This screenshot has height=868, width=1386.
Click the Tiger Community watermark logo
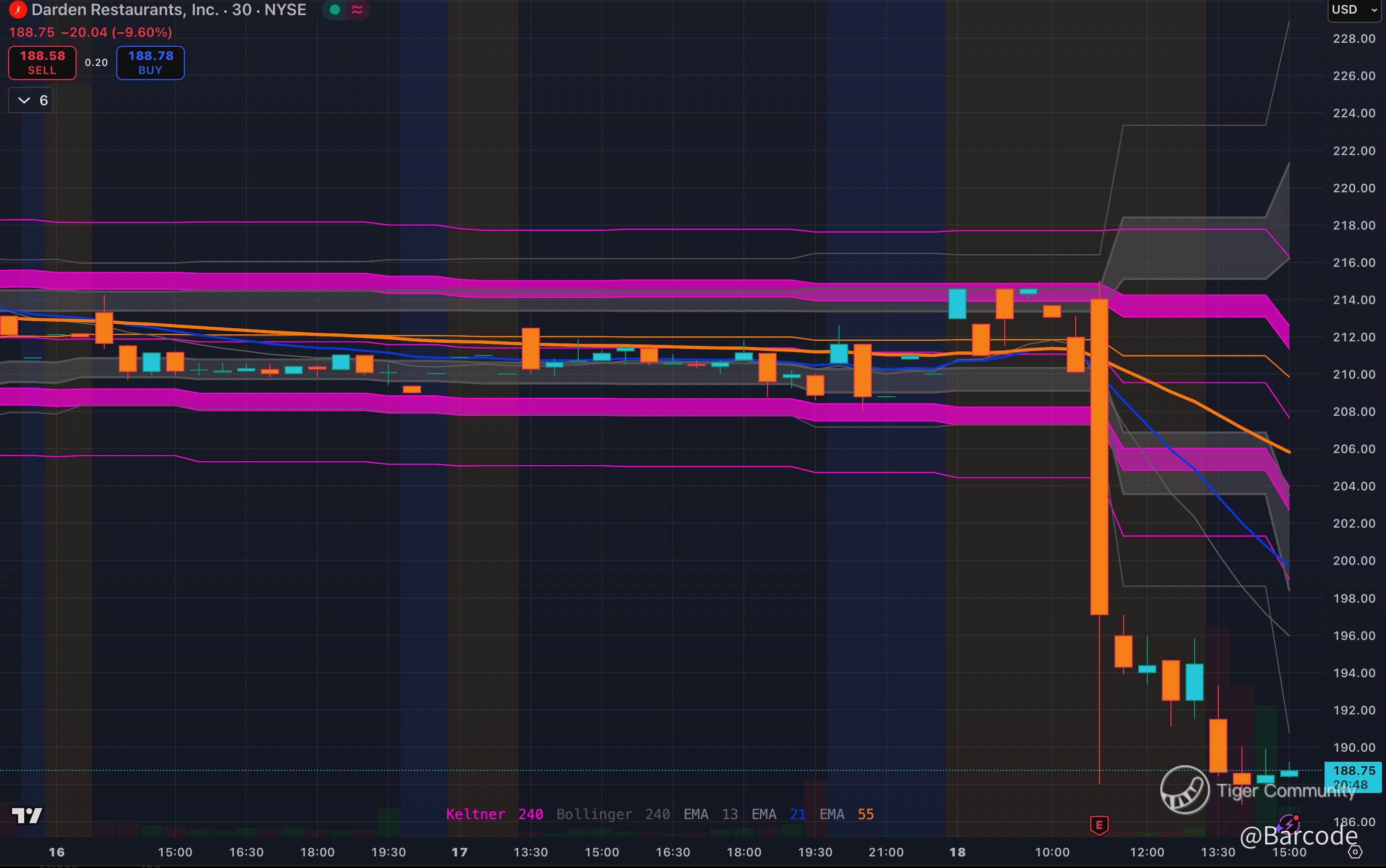[x=1185, y=790]
